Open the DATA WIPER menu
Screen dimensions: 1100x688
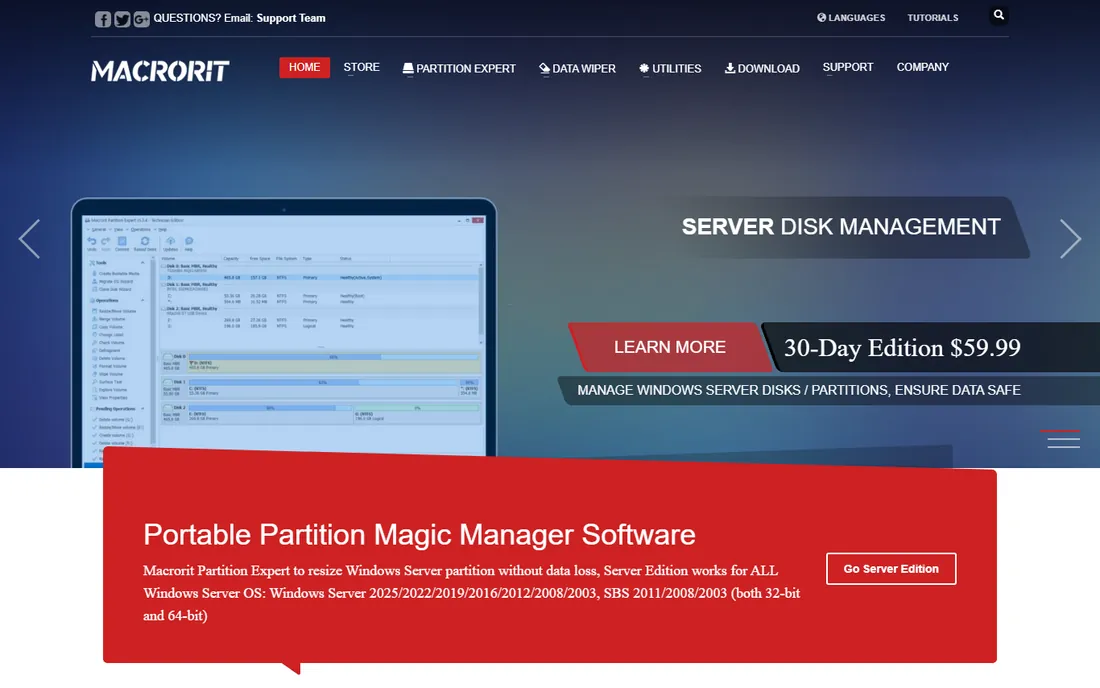point(577,68)
